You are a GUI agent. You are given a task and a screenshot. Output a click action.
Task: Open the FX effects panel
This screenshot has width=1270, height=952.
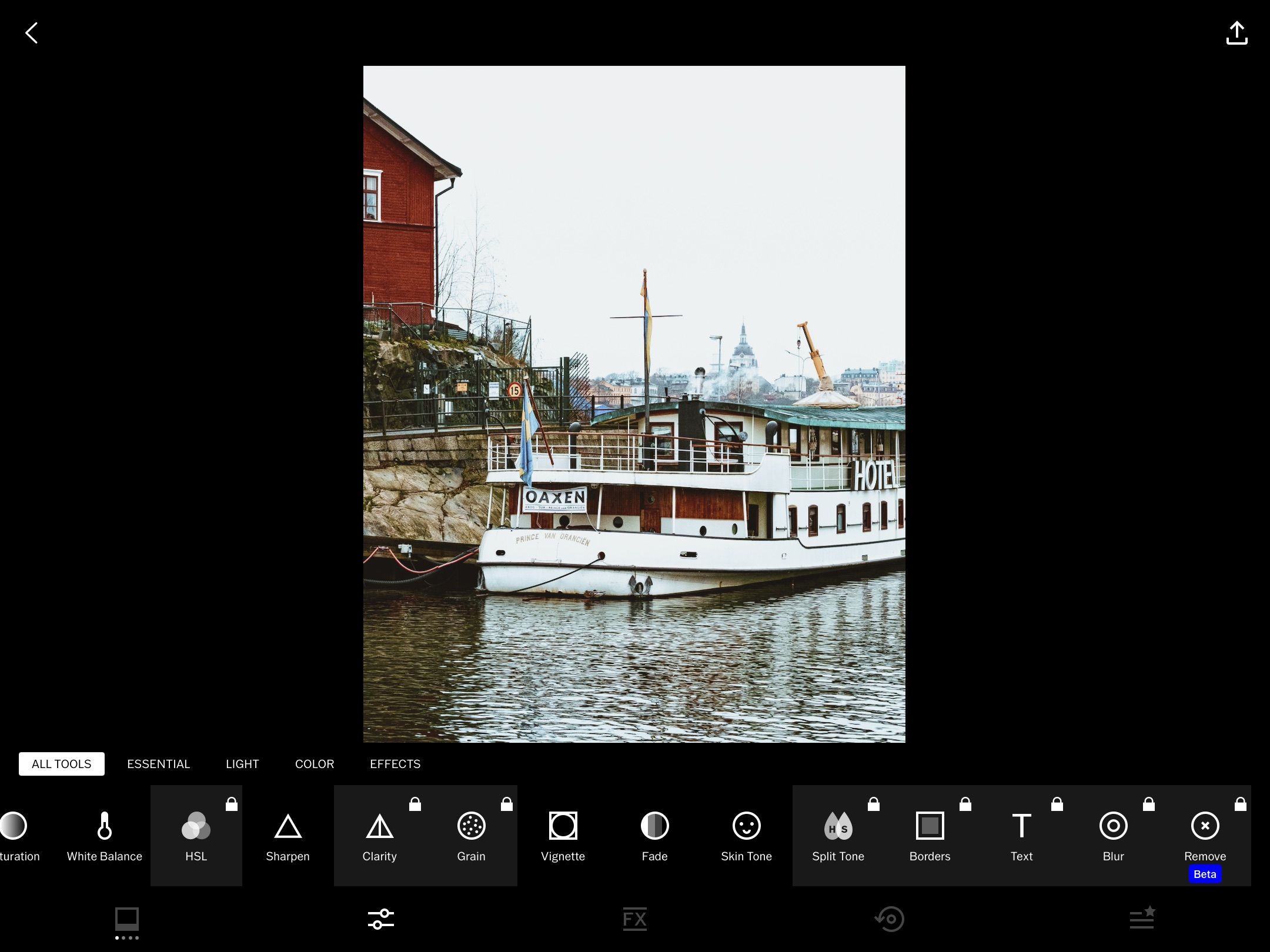[634, 919]
